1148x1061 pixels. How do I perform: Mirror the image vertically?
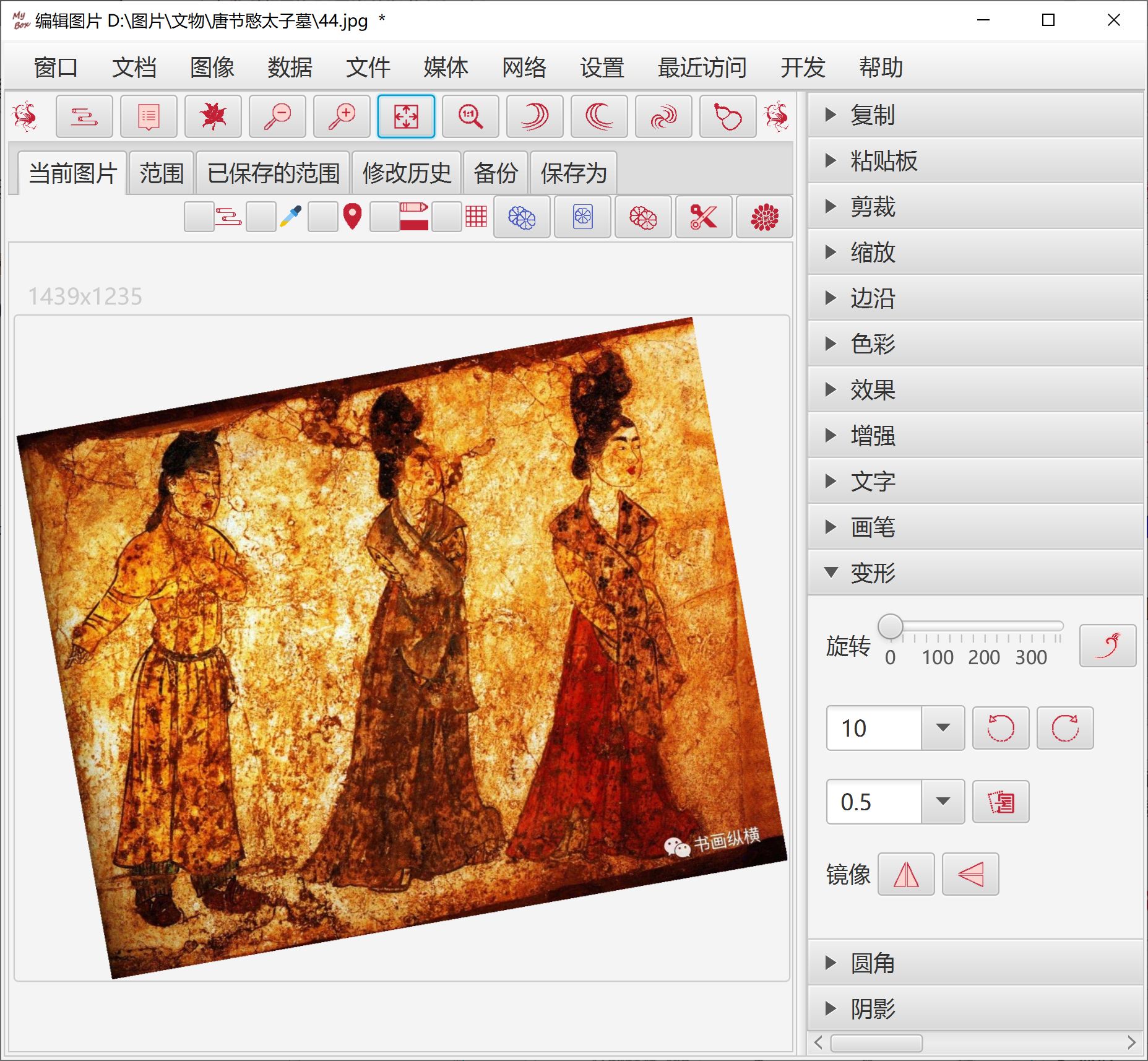[970, 874]
